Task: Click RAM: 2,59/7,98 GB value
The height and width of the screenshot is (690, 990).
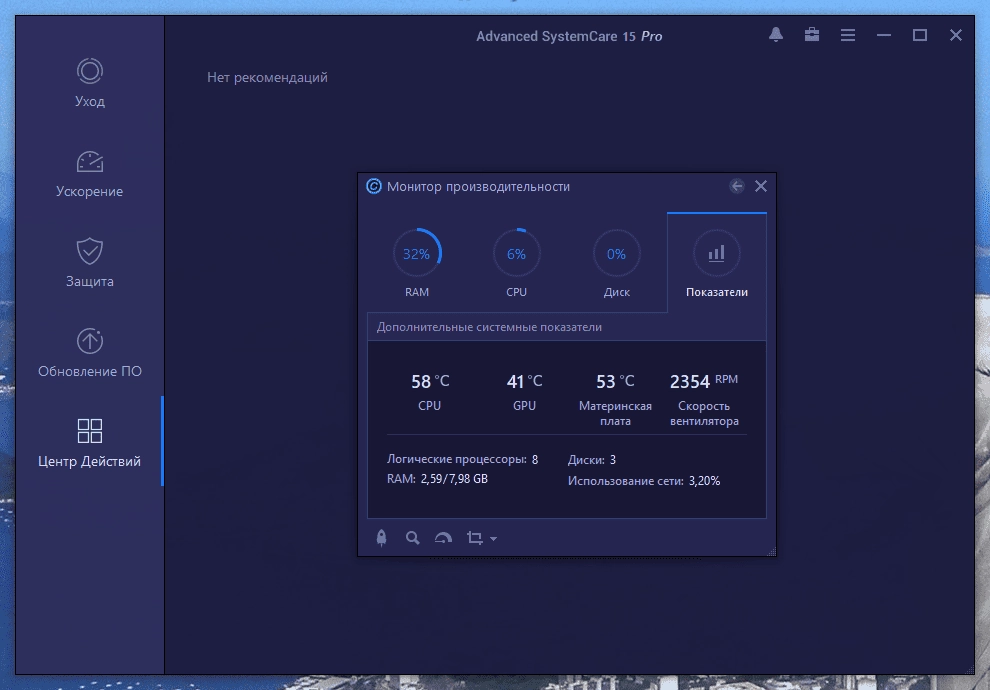Action: point(438,479)
